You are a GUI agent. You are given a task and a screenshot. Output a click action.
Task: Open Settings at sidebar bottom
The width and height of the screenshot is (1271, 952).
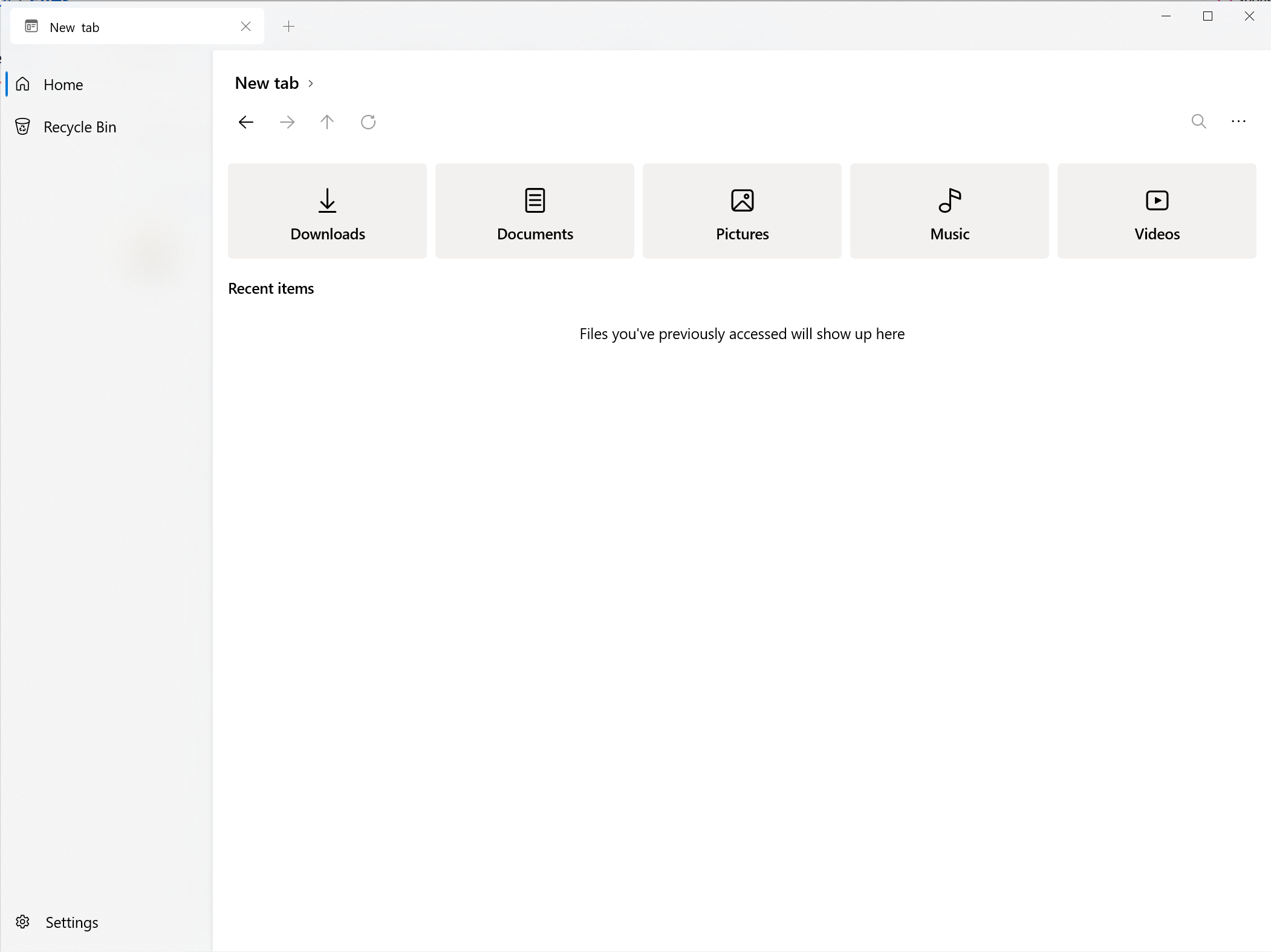pos(71,922)
